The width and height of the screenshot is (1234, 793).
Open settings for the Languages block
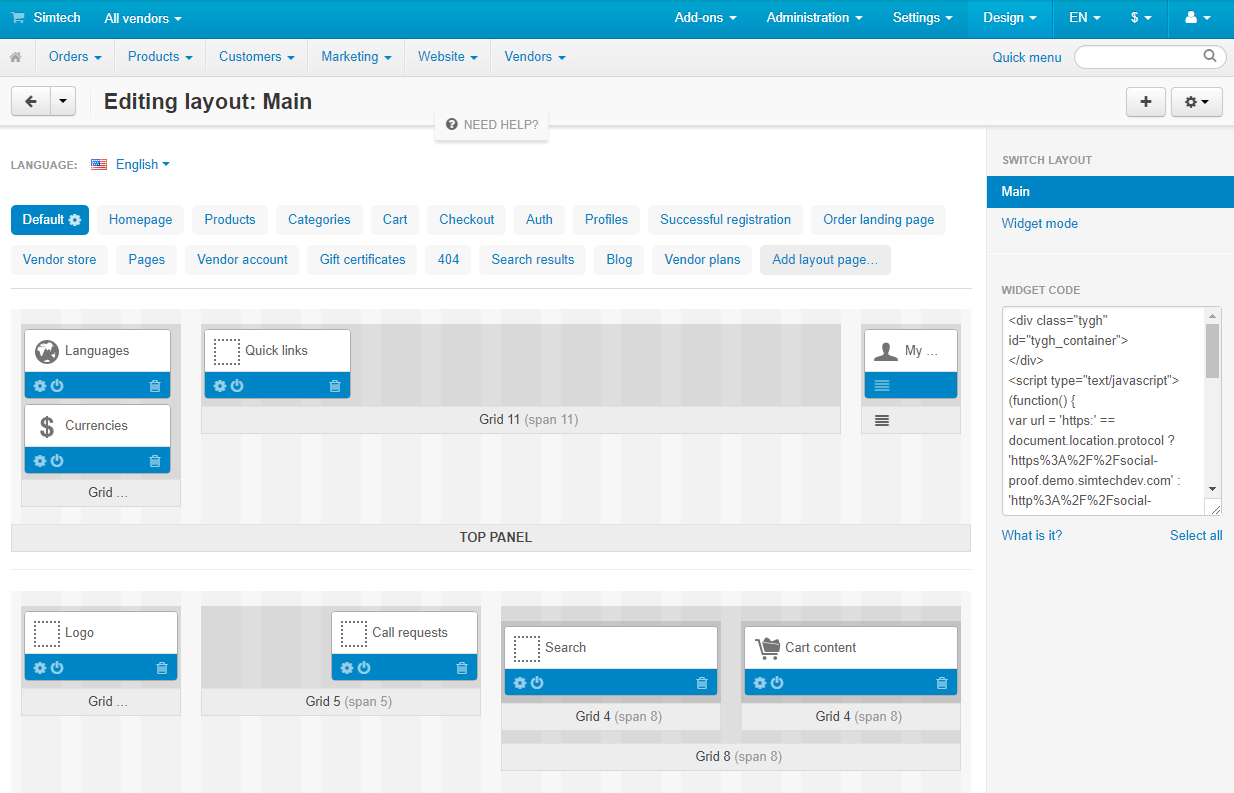pyautogui.click(x=38, y=385)
